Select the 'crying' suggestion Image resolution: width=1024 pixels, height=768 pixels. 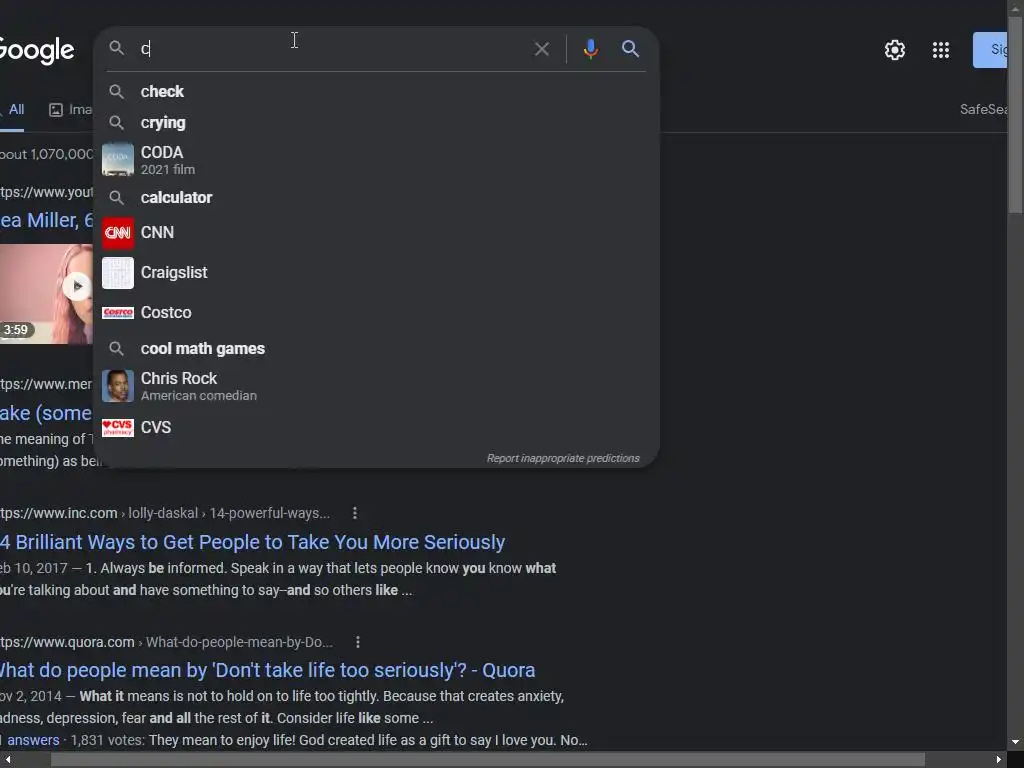[376, 123]
